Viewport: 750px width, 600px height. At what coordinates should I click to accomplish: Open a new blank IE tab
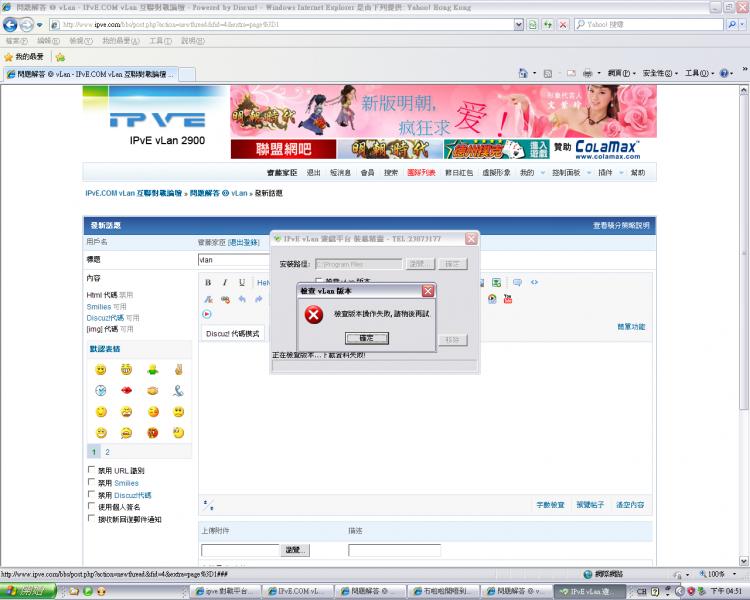tap(187, 74)
